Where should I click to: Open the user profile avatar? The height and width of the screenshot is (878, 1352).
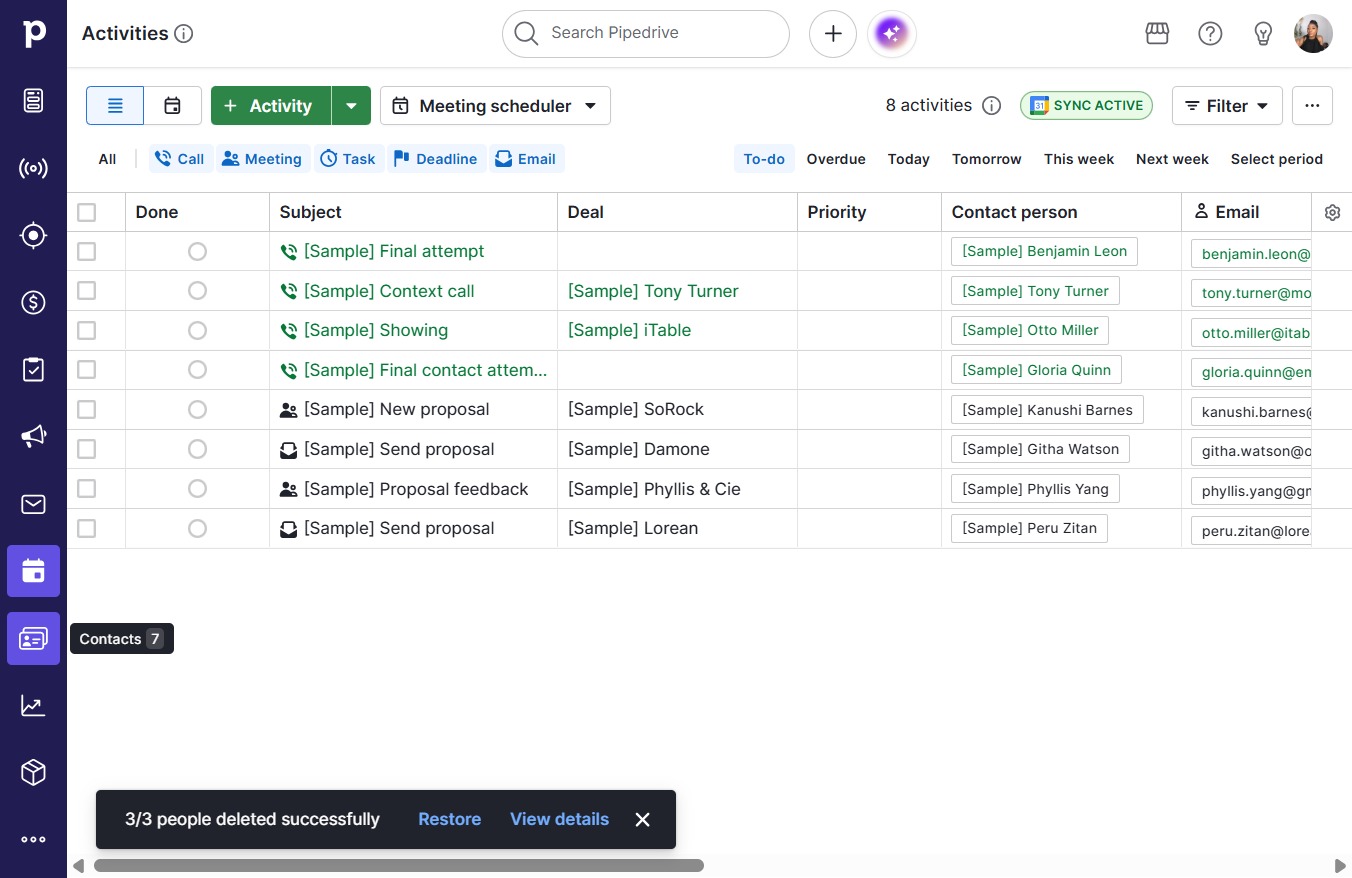1313,33
